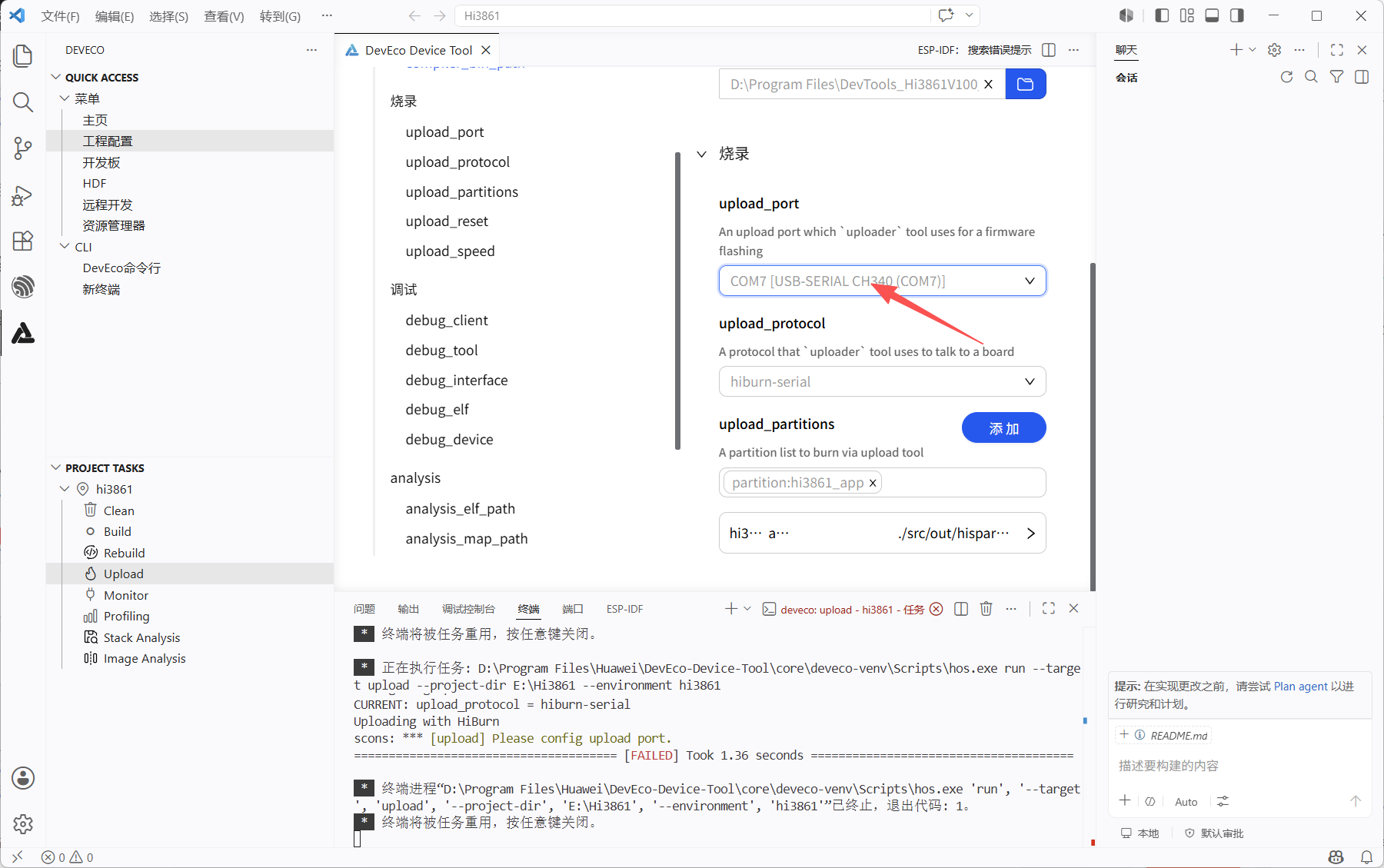Click the README.md context attachment chip
This screenshot has width=1384, height=868.
1163,736
